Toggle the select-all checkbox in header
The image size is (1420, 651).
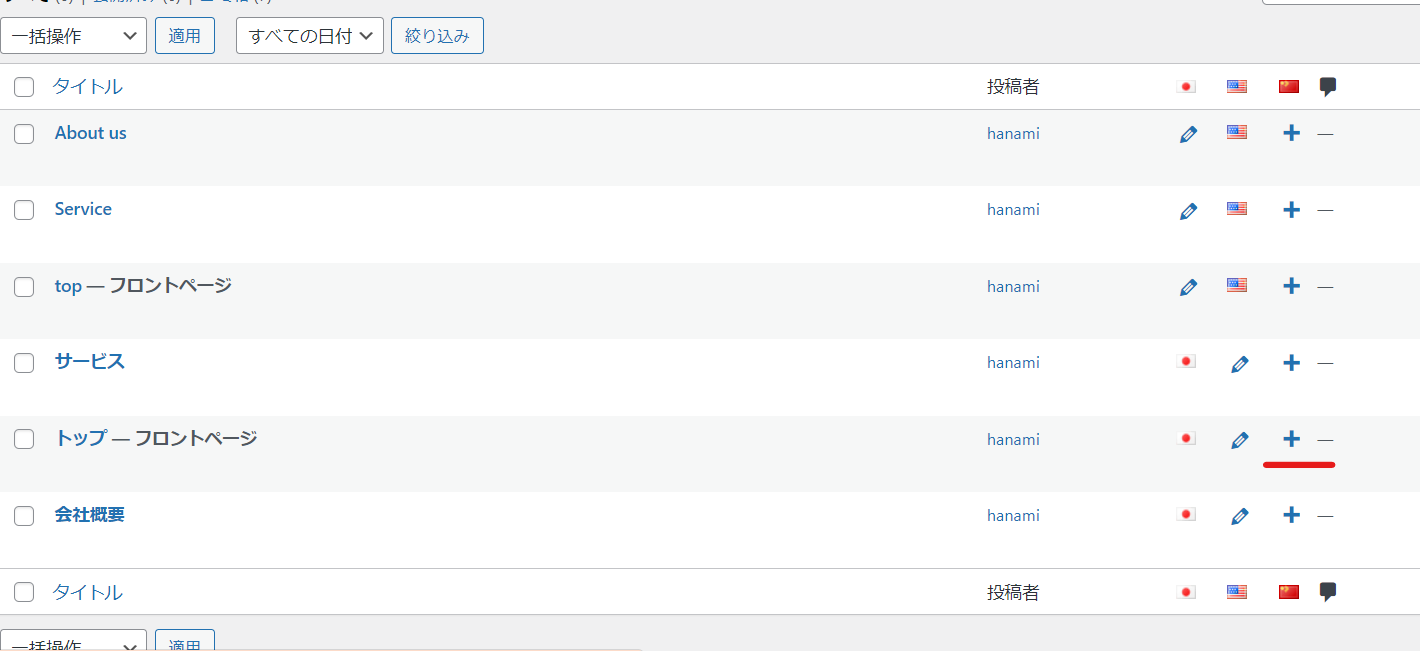coord(24,87)
